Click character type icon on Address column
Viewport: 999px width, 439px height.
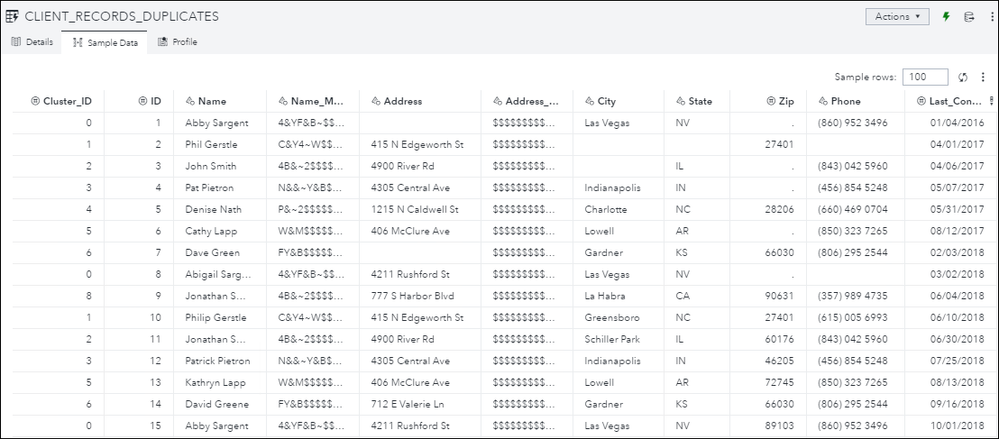pyautogui.click(x=376, y=101)
